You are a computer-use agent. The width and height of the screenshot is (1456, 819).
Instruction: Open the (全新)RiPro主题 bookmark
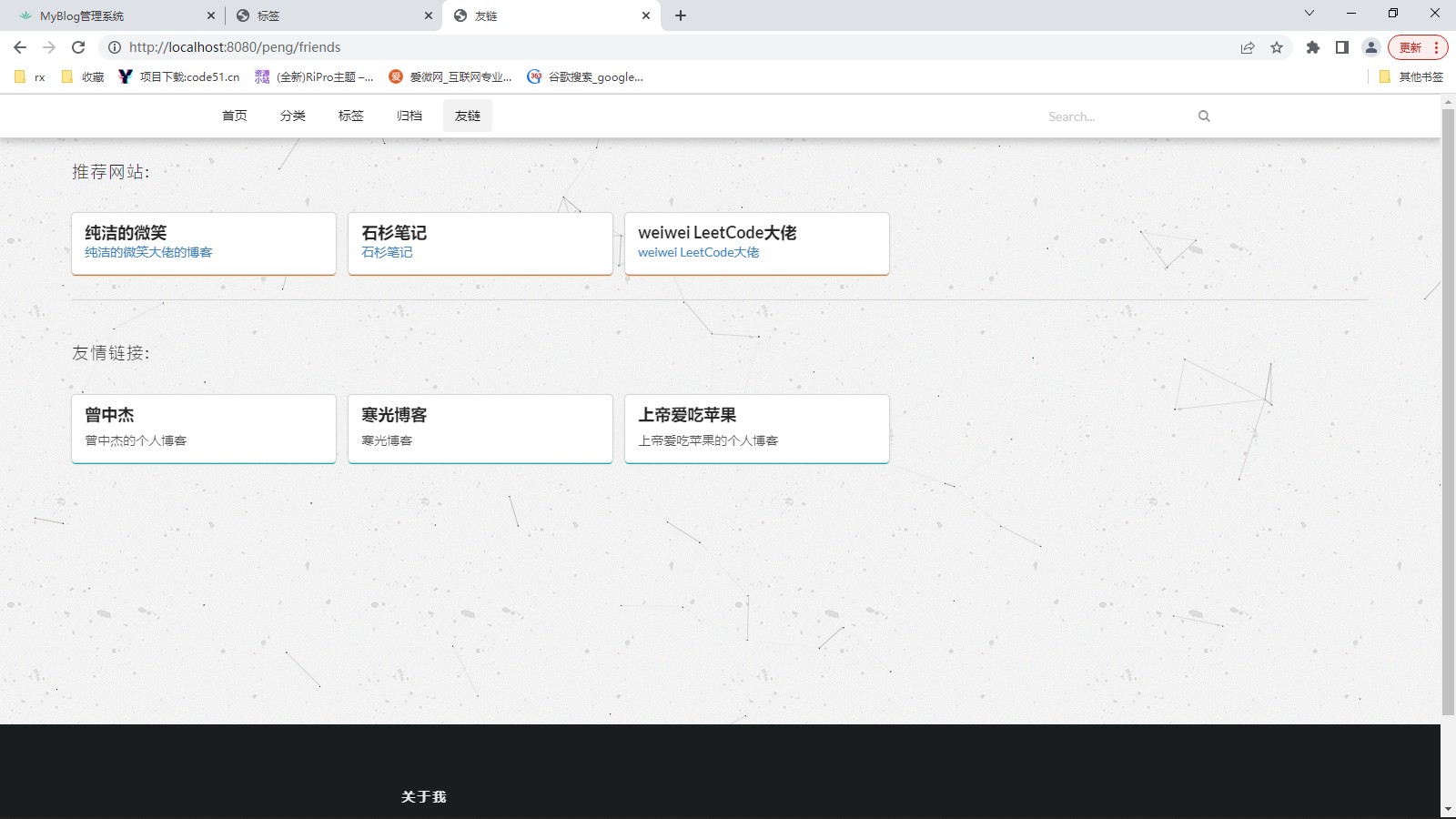(314, 77)
